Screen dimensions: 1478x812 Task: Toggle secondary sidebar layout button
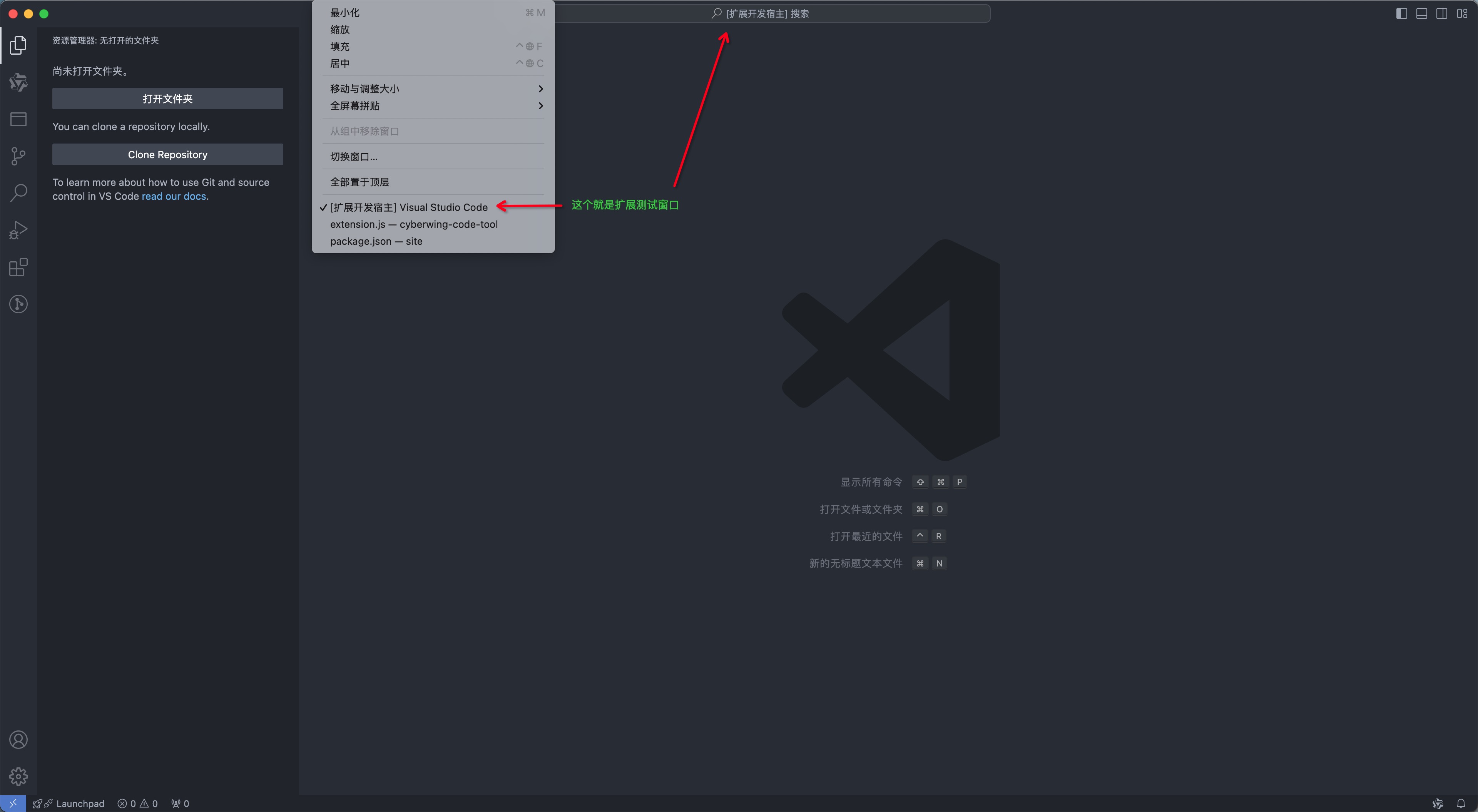click(x=1441, y=14)
